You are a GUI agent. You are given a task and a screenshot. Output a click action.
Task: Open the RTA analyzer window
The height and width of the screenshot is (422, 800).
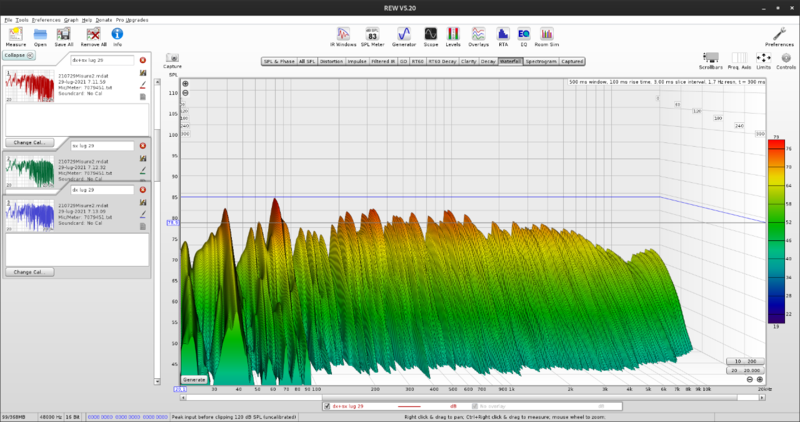coord(502,33)
